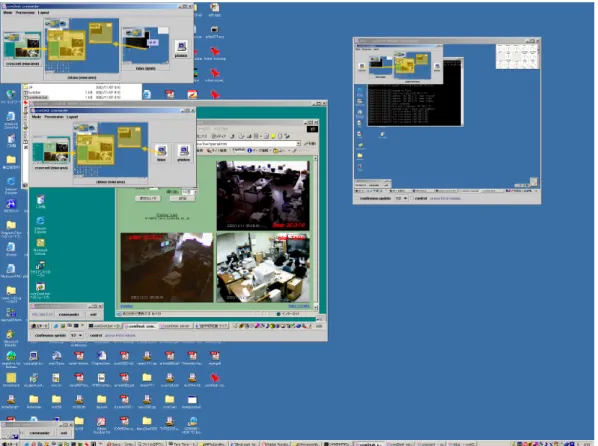The image size is (598, 446).
Task: Click the takes host icon in the inner commander window
Action: click(161, 153)
